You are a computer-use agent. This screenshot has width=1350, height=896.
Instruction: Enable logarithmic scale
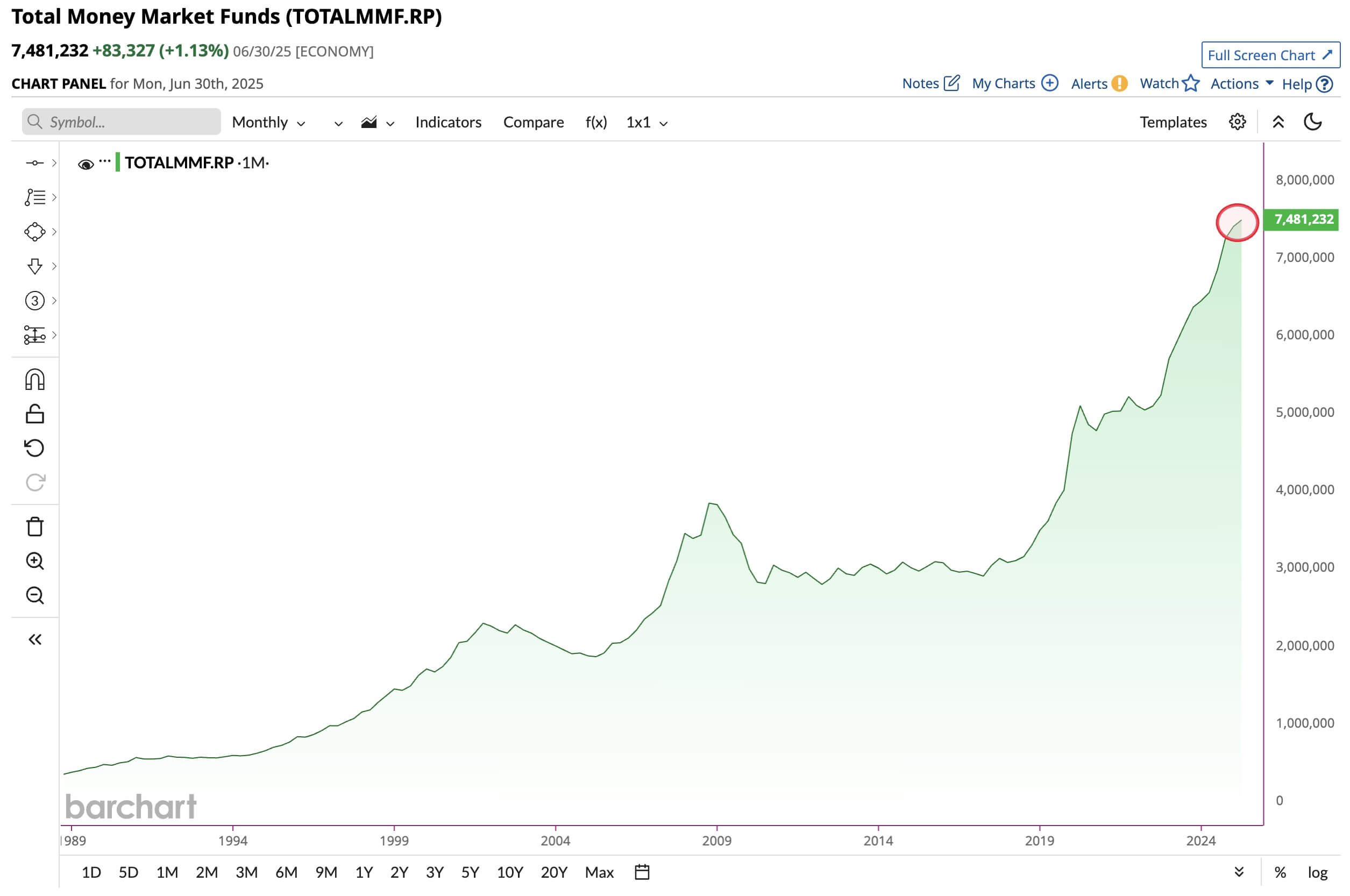click(x=1319, y=872)
